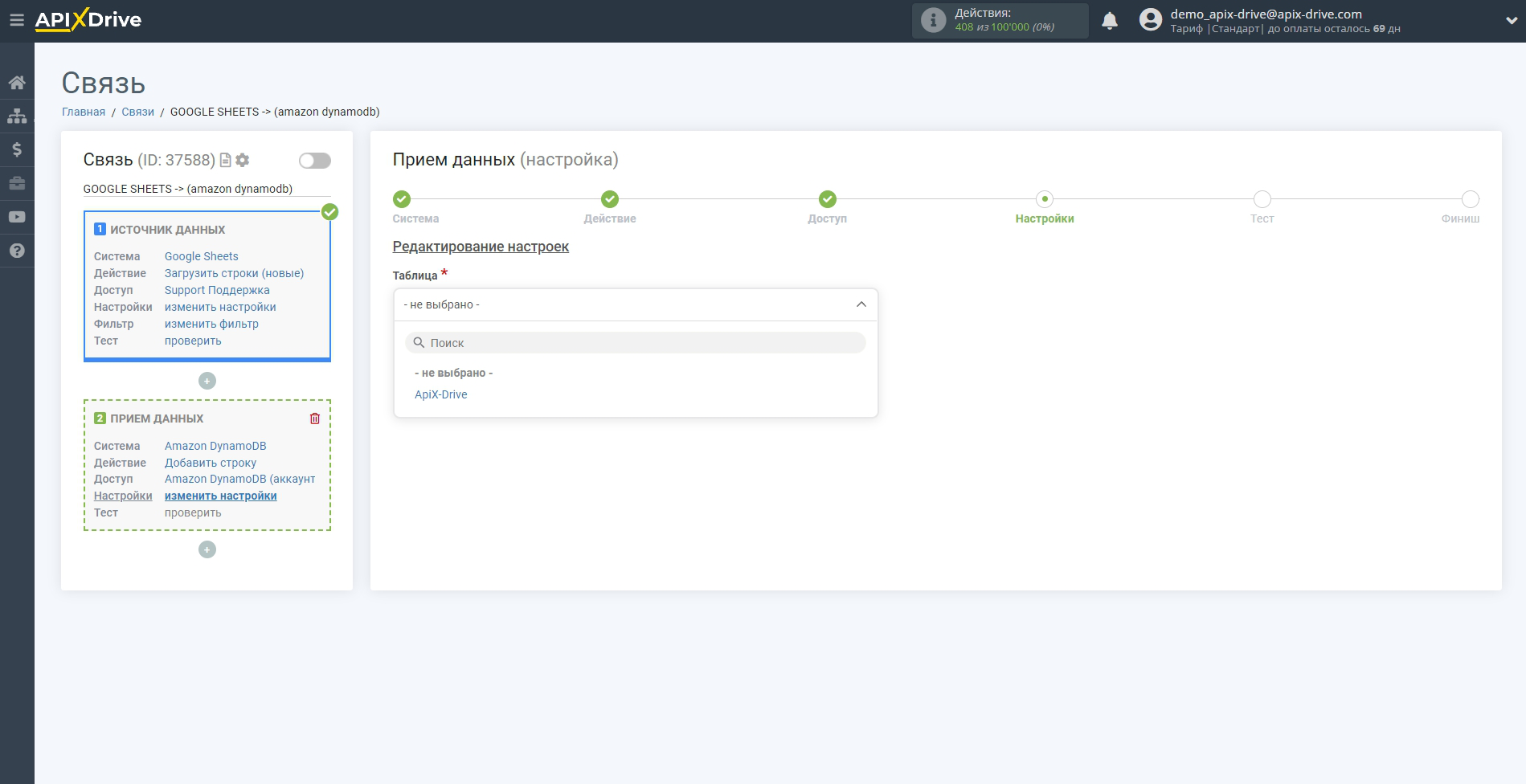Open the briefcase sidebar icon
1526x784 pixels.
pyautogui.click(x=17, y=183)
